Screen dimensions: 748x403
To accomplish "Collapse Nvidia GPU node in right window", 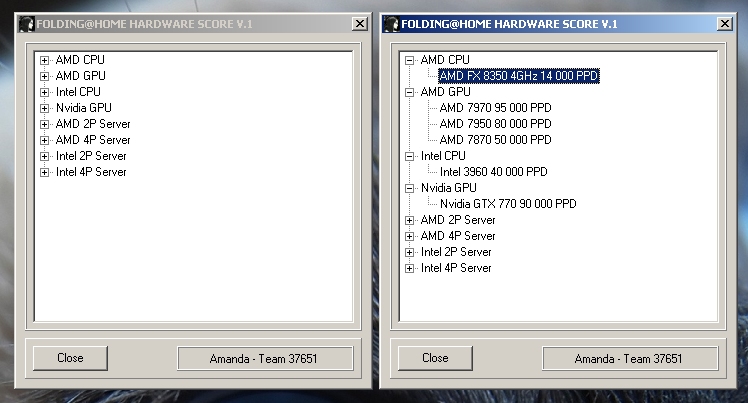I will [409, 188].
